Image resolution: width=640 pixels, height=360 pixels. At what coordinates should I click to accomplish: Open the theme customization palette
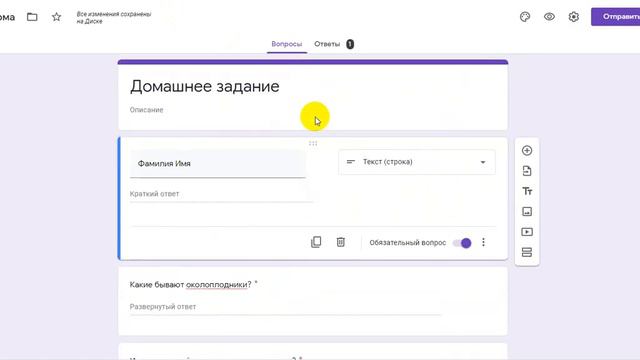[x=525, y=17]
